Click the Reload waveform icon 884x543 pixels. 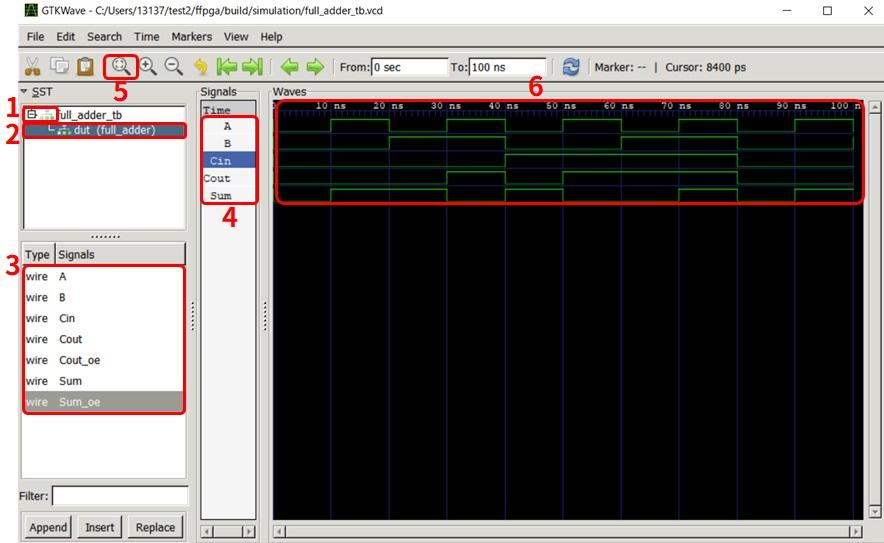click(571, 67)
